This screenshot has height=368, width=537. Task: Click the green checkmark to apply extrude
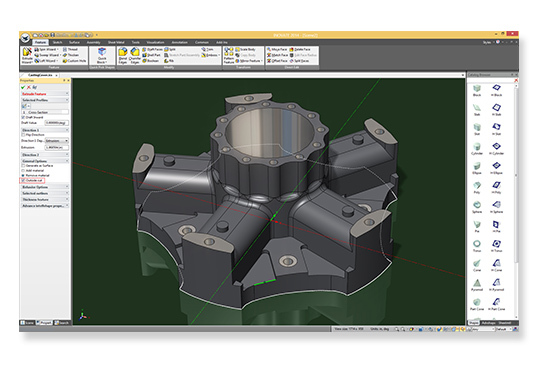click(23, 87)
